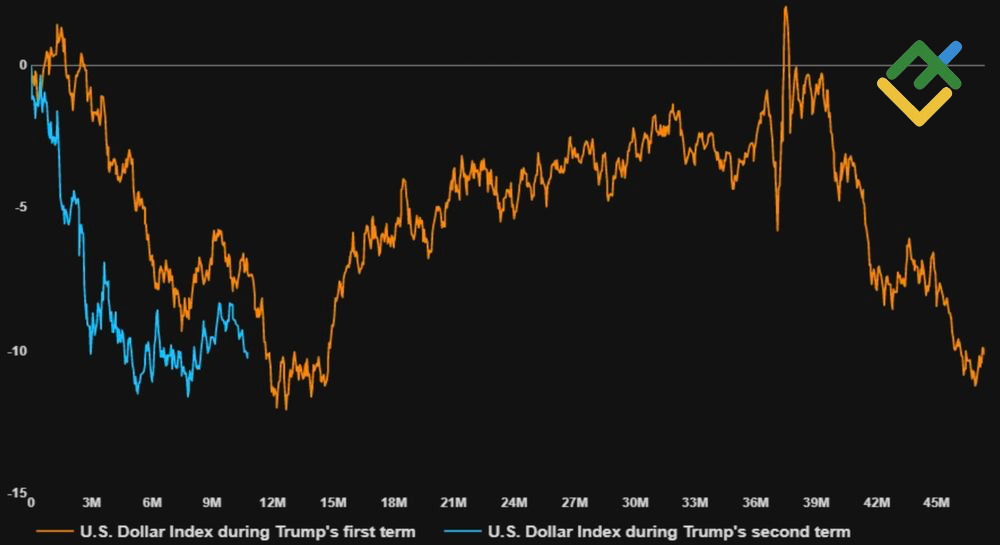Click the -15 label on the y-axis
Image resolution: width=1000 pixels, height=545 pixels.
click(17, 493)
